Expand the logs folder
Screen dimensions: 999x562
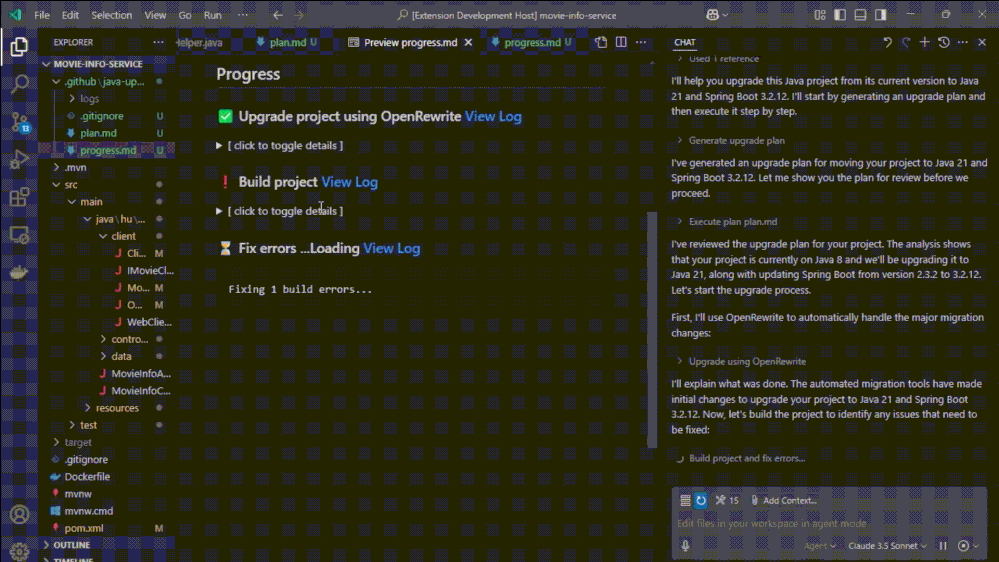(89, 99)
